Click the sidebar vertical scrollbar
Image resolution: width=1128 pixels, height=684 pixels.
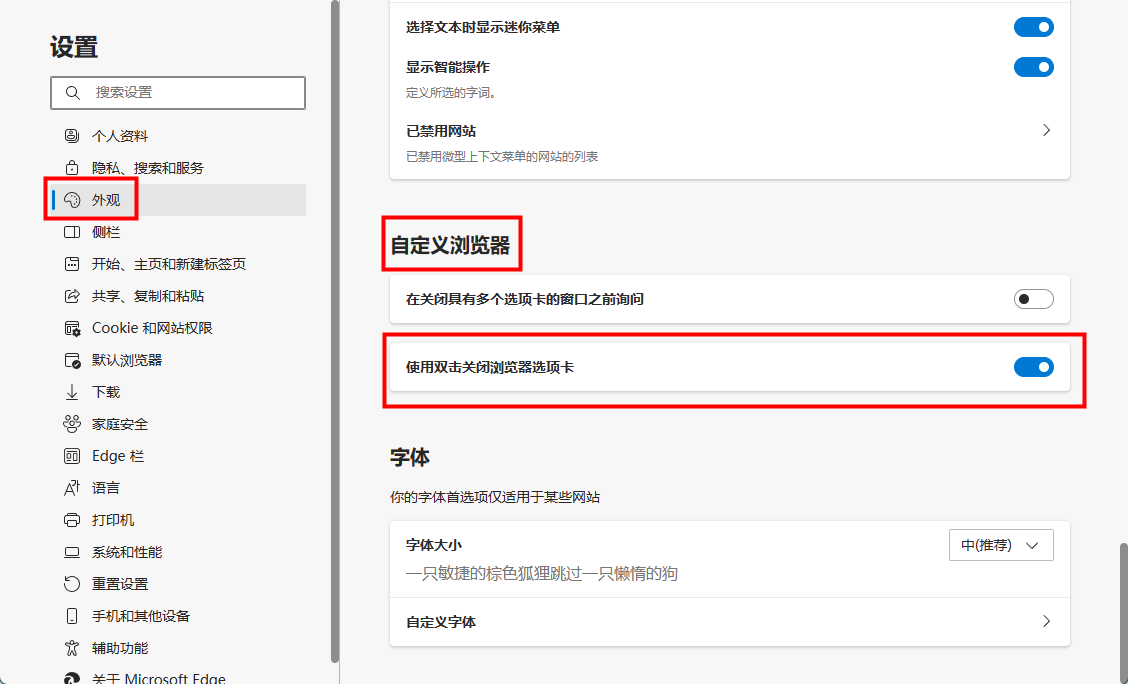335,331
